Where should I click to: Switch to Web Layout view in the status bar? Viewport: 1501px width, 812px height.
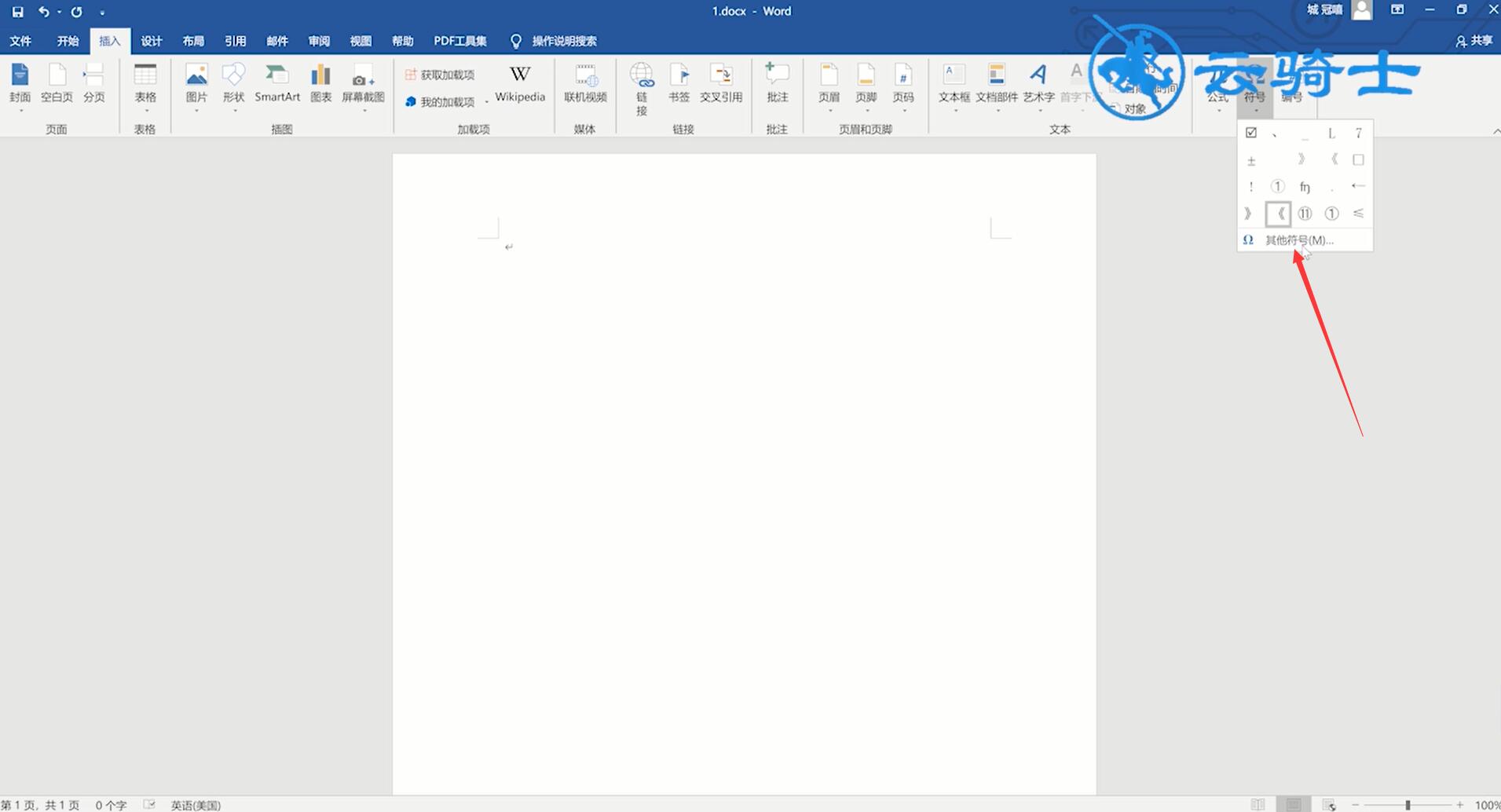tap(1329, 804)
